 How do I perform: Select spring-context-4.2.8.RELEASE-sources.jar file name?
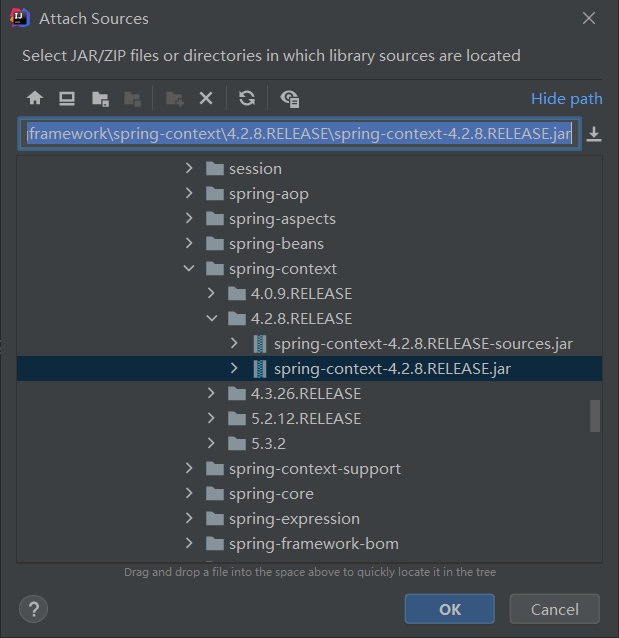tap(423, 344)
